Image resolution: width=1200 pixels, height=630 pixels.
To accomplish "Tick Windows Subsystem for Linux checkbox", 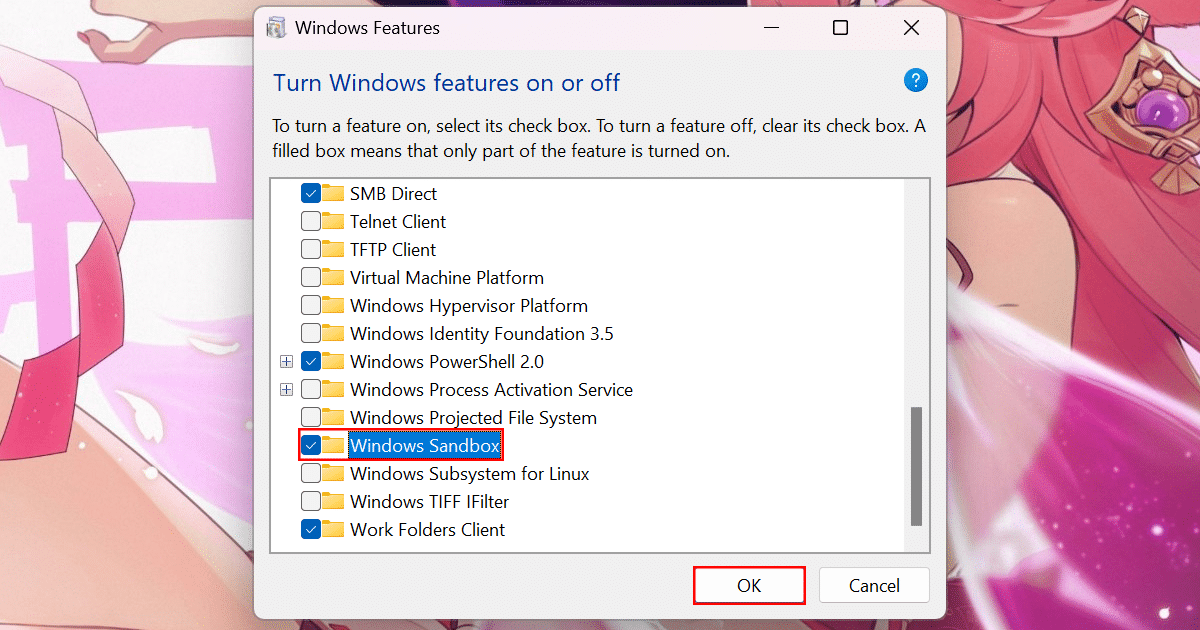I will pyautogui.click(x=311, y=474).
